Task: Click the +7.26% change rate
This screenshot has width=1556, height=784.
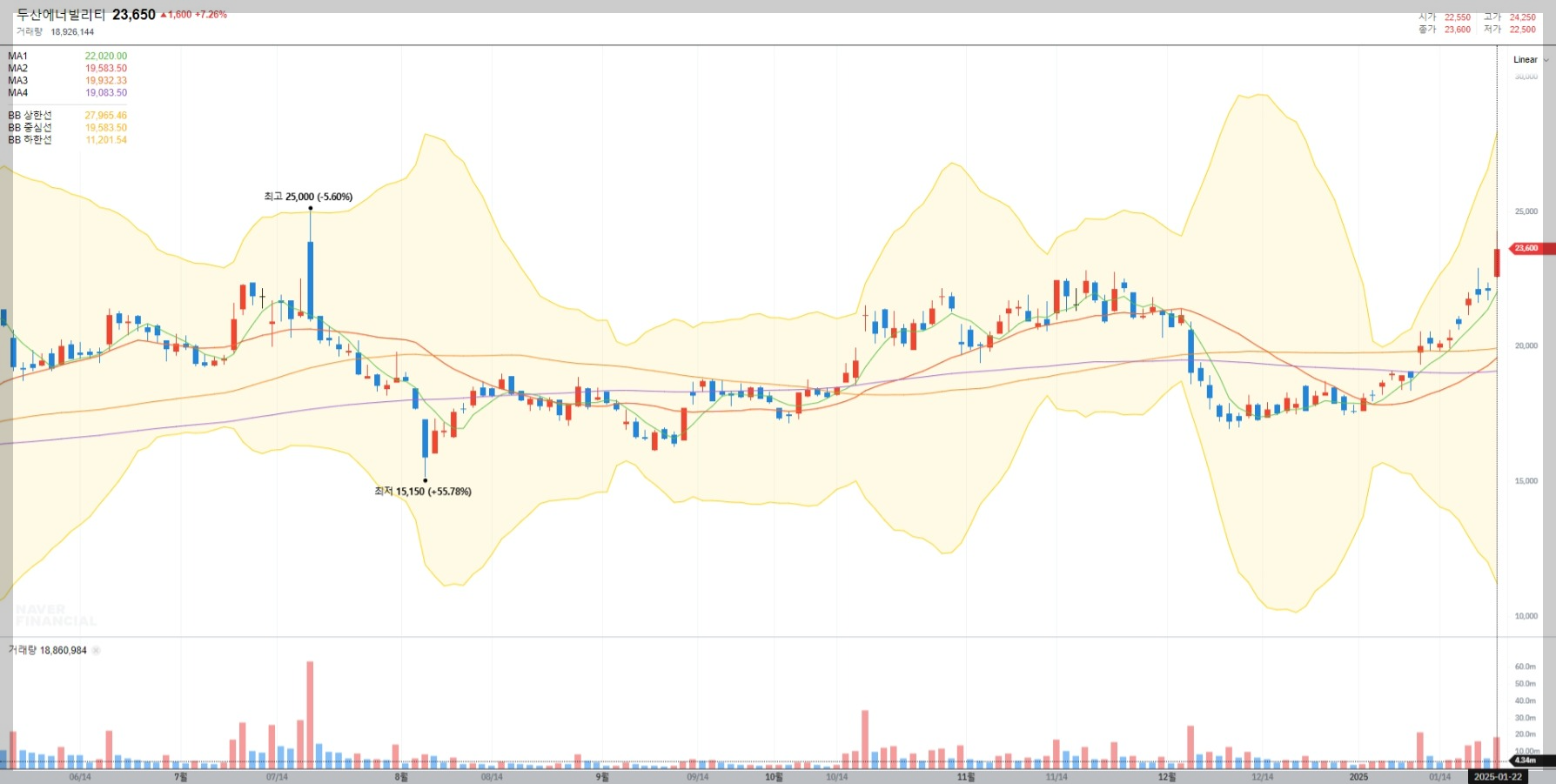Action: point(211,15)
